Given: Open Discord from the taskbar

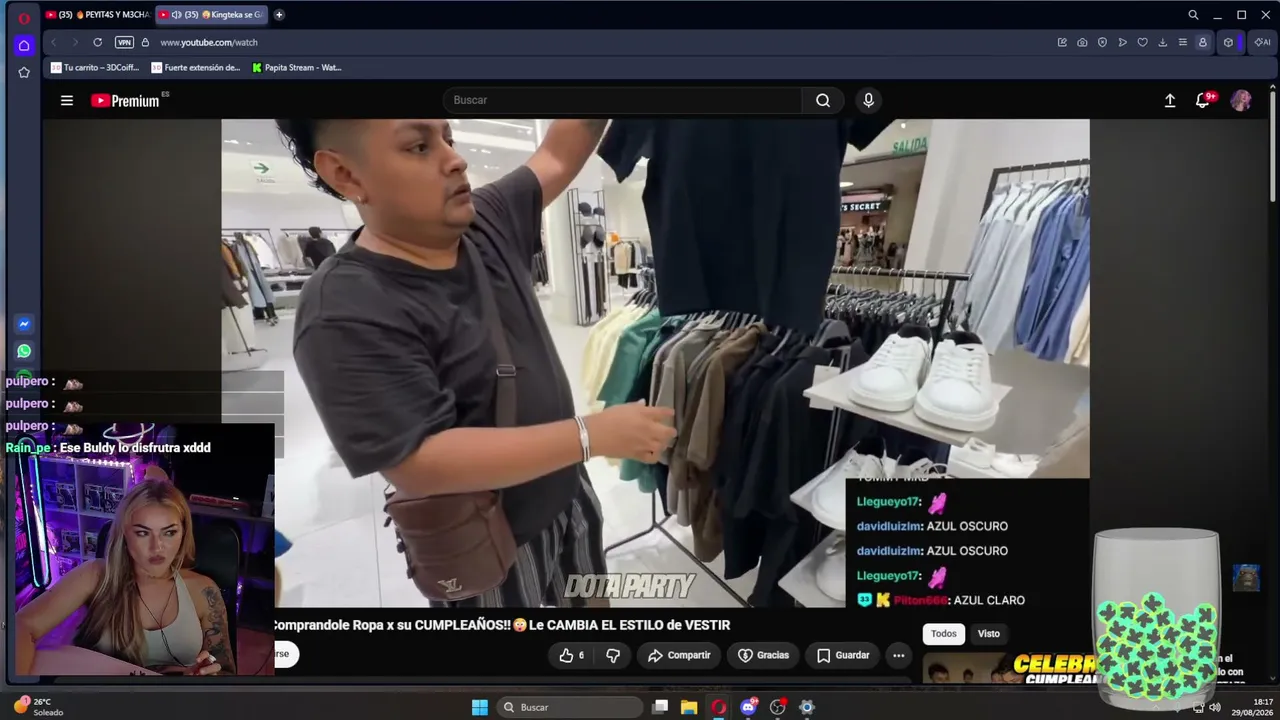Looking at the screenshot, I should tap(748, 707).
